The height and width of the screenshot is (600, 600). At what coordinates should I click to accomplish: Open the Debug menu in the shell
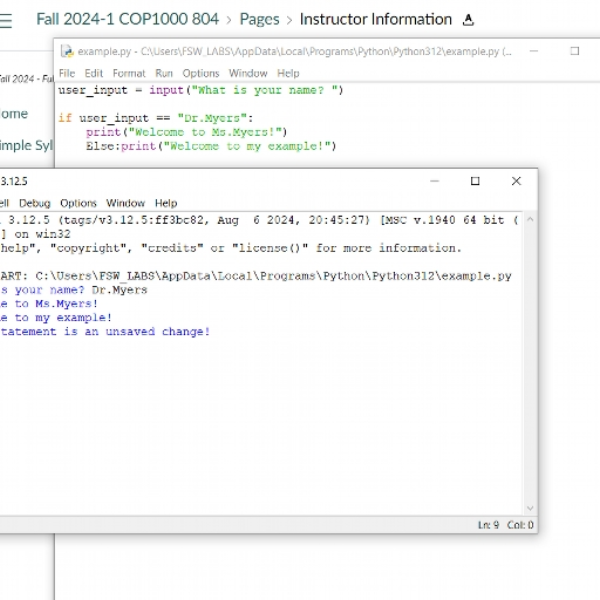tap(35, 203)
